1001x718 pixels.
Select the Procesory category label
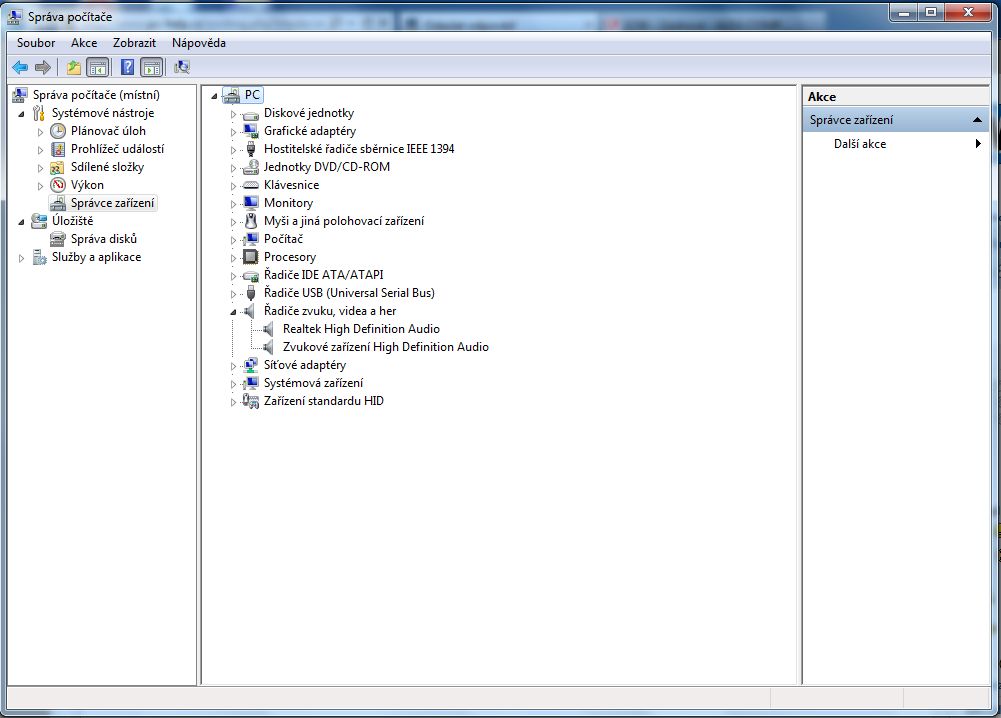coord(290,257)
